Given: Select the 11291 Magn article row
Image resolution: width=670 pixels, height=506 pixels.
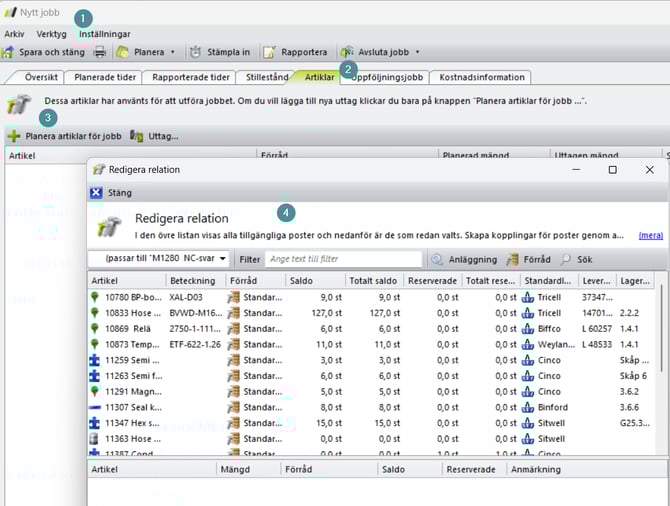Looking at the screenshot, I should coord(371,392).
